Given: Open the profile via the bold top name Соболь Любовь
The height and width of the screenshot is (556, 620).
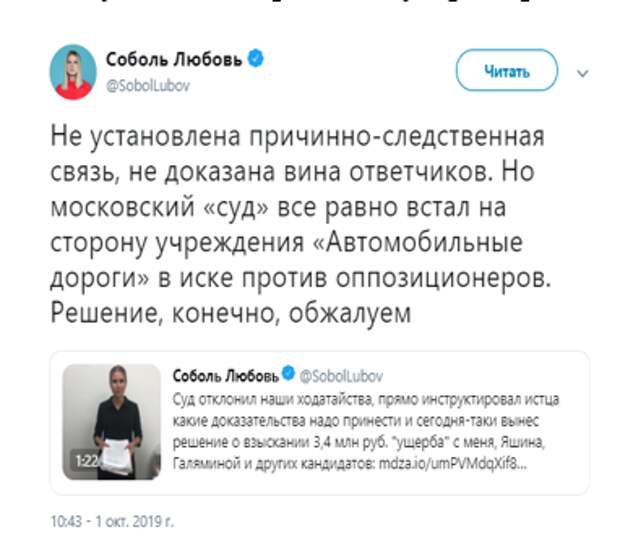Looking at the screenshot, I should pyautogui.click(x=174, y=60).
